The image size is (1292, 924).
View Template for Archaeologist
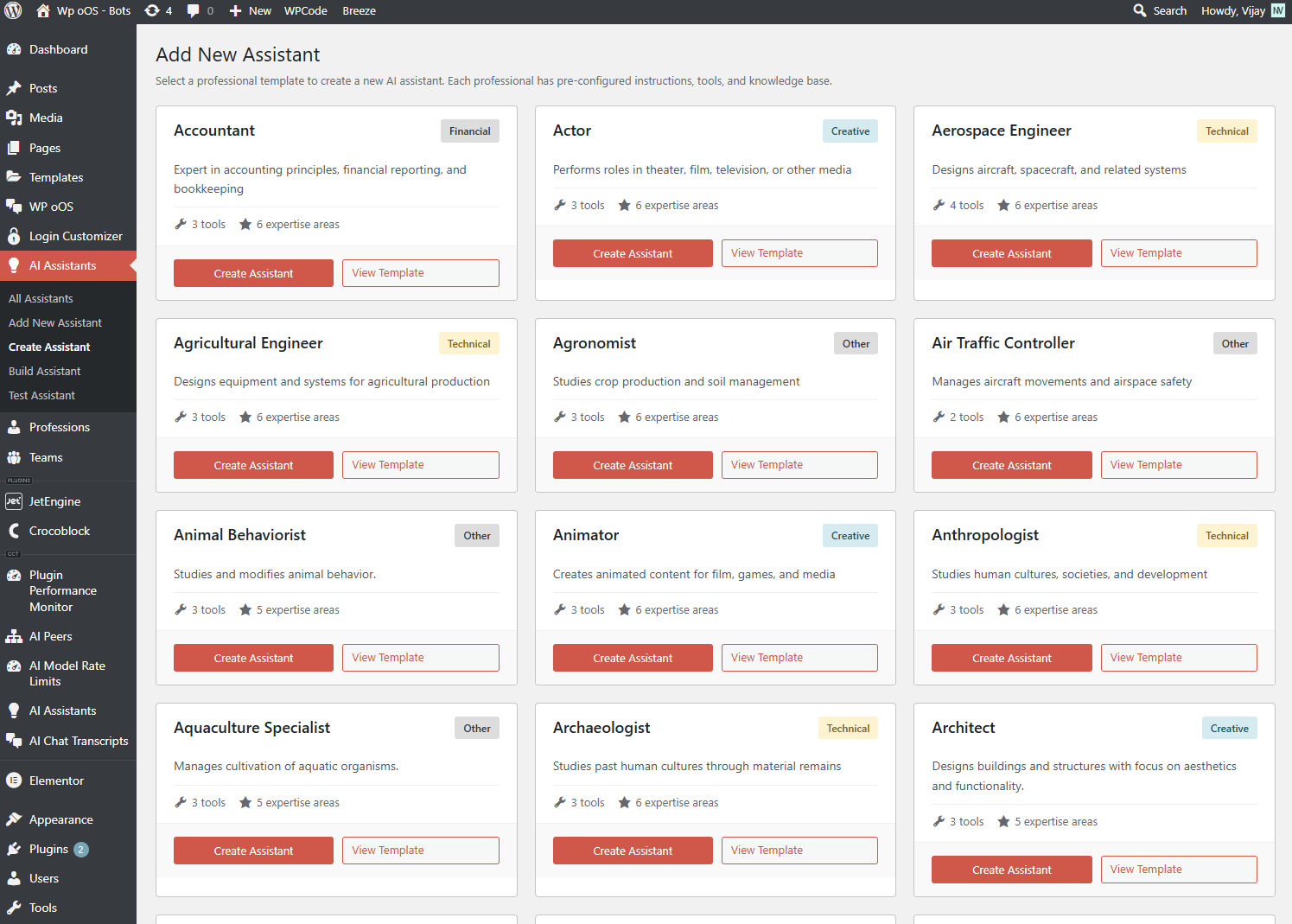point(799,851)
